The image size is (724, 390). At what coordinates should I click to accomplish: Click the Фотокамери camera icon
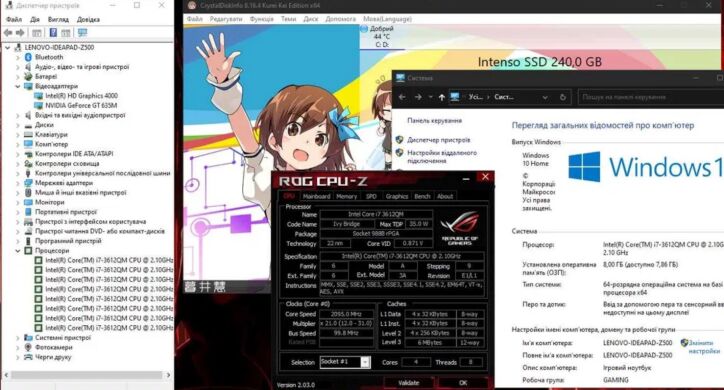pyautogui.click(x=28, y=347)
